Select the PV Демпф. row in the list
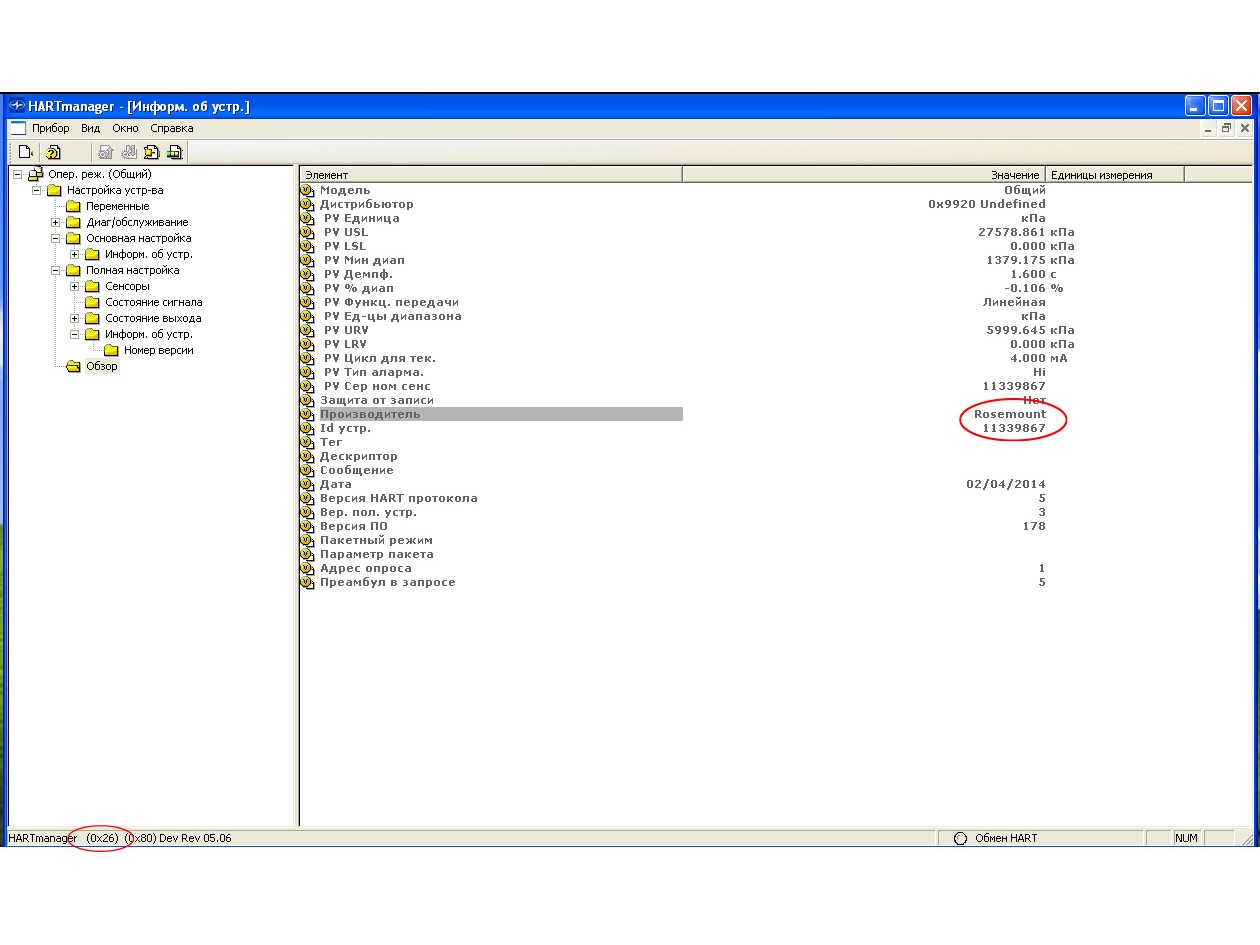The height and width of the screenshot is (945, 1260). pos(358,274)
